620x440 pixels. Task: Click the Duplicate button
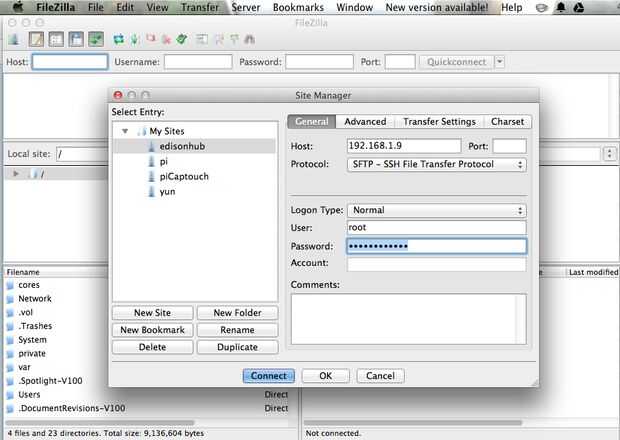[237, 347]
